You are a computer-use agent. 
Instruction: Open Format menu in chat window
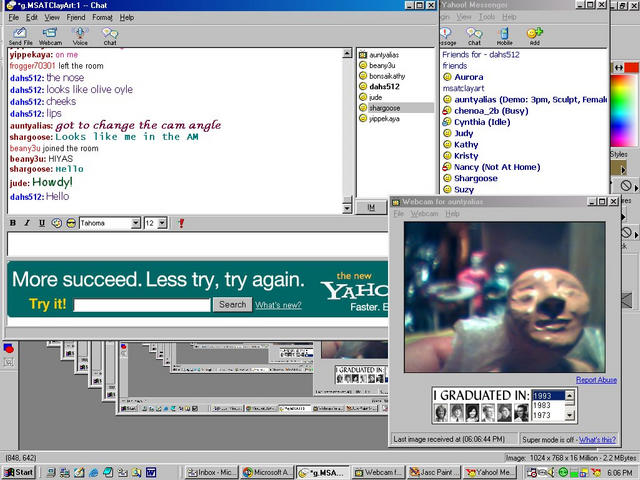click(102, 18)
